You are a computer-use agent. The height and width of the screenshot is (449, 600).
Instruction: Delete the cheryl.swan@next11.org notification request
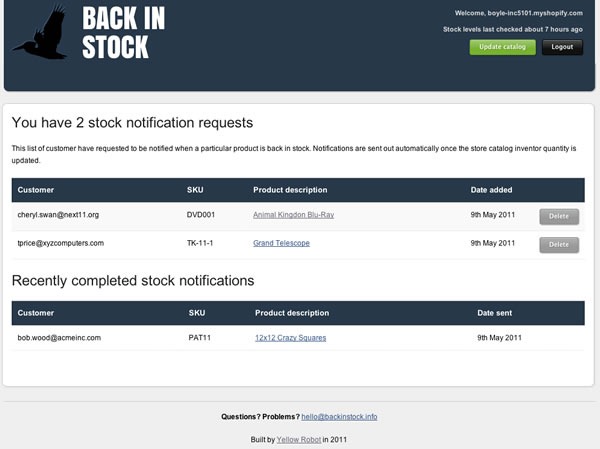(x=559, y=216)
